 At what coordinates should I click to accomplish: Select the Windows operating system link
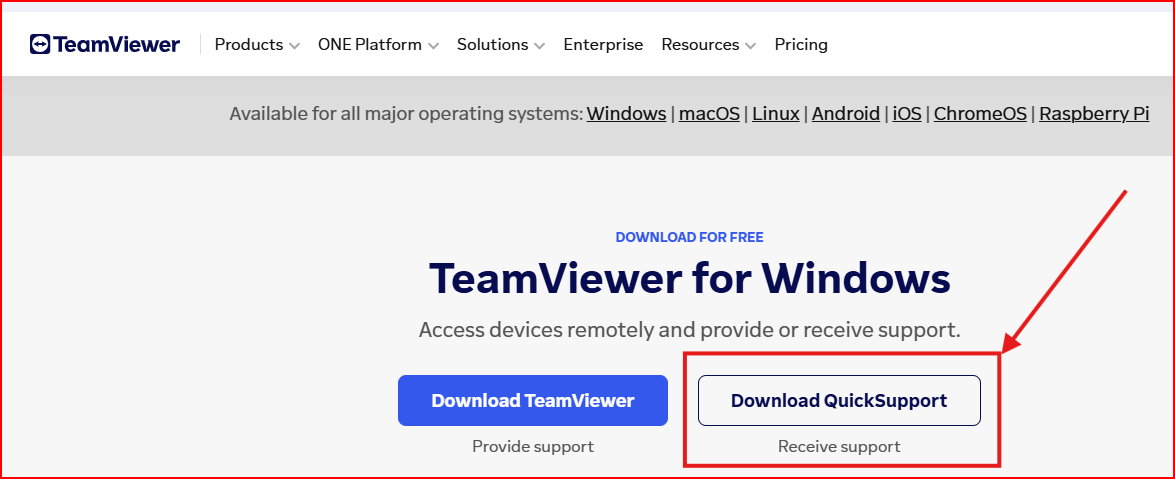(626, 114)
